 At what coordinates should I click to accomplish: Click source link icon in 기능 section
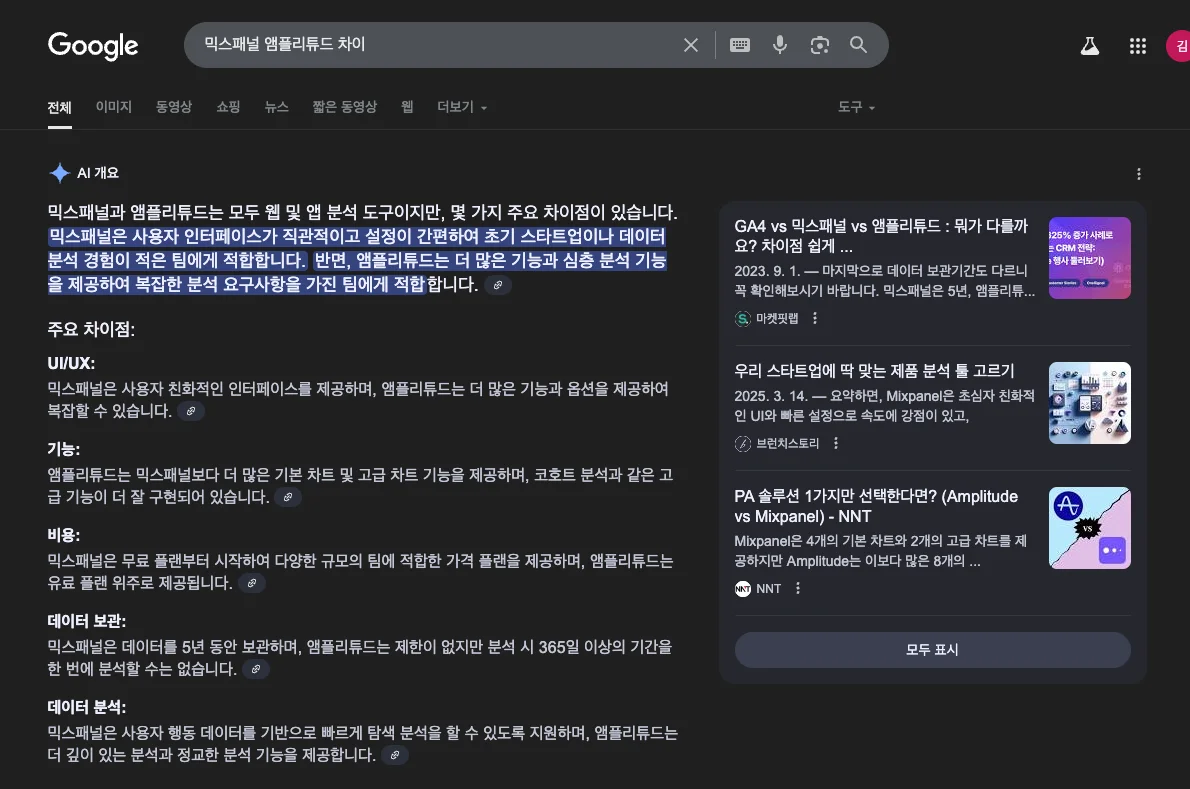(x=288, y=498)
